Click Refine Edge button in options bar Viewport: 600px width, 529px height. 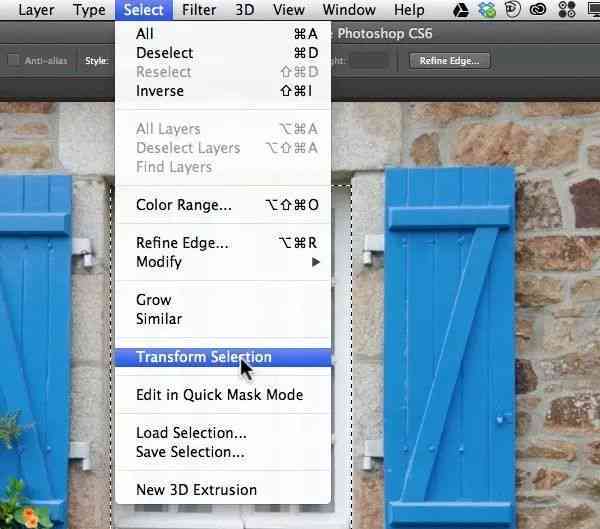point(449,61)
